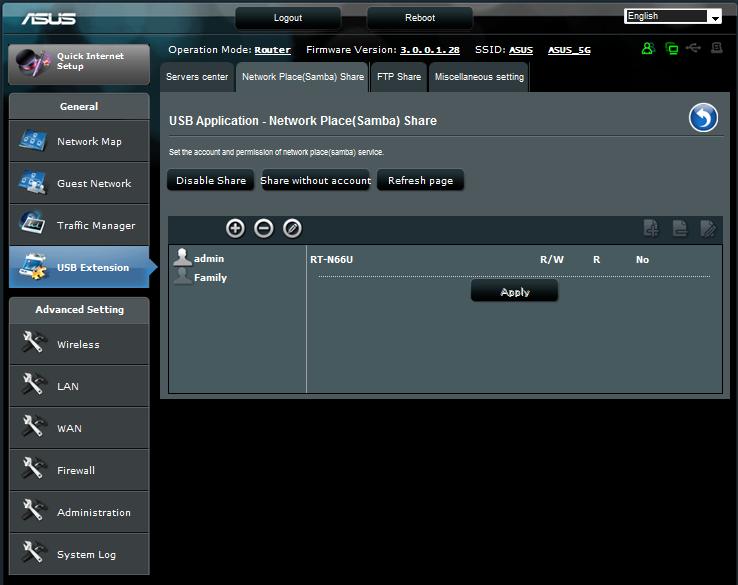Viewport: 738px width, 585px height.
Task: Select the RT-N66U folder entry
Action: pos(331,259)
